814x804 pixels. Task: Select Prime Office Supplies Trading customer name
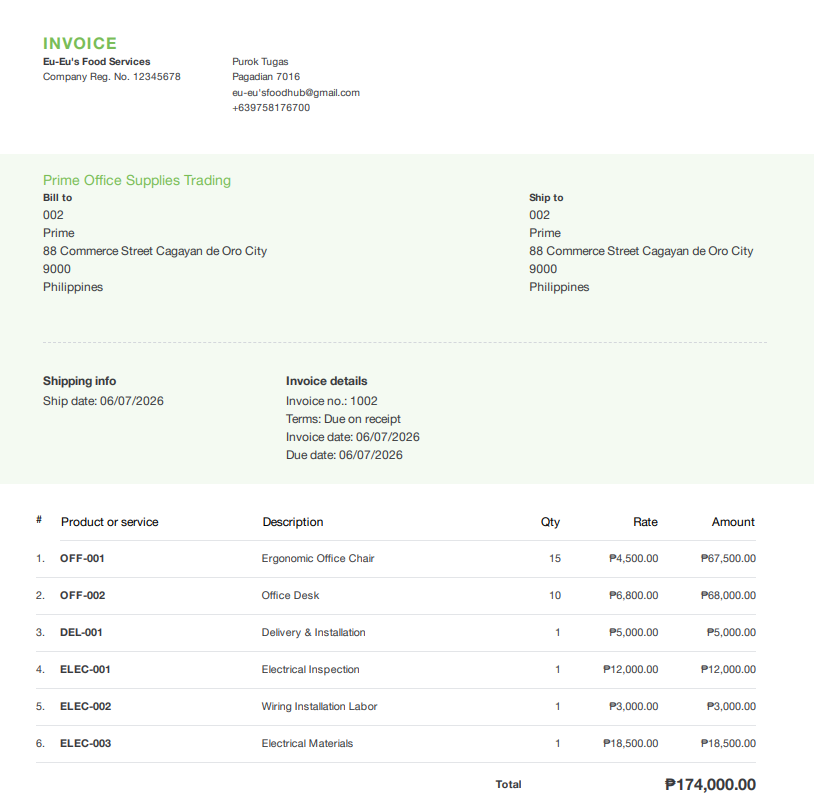tap(137, 180)
